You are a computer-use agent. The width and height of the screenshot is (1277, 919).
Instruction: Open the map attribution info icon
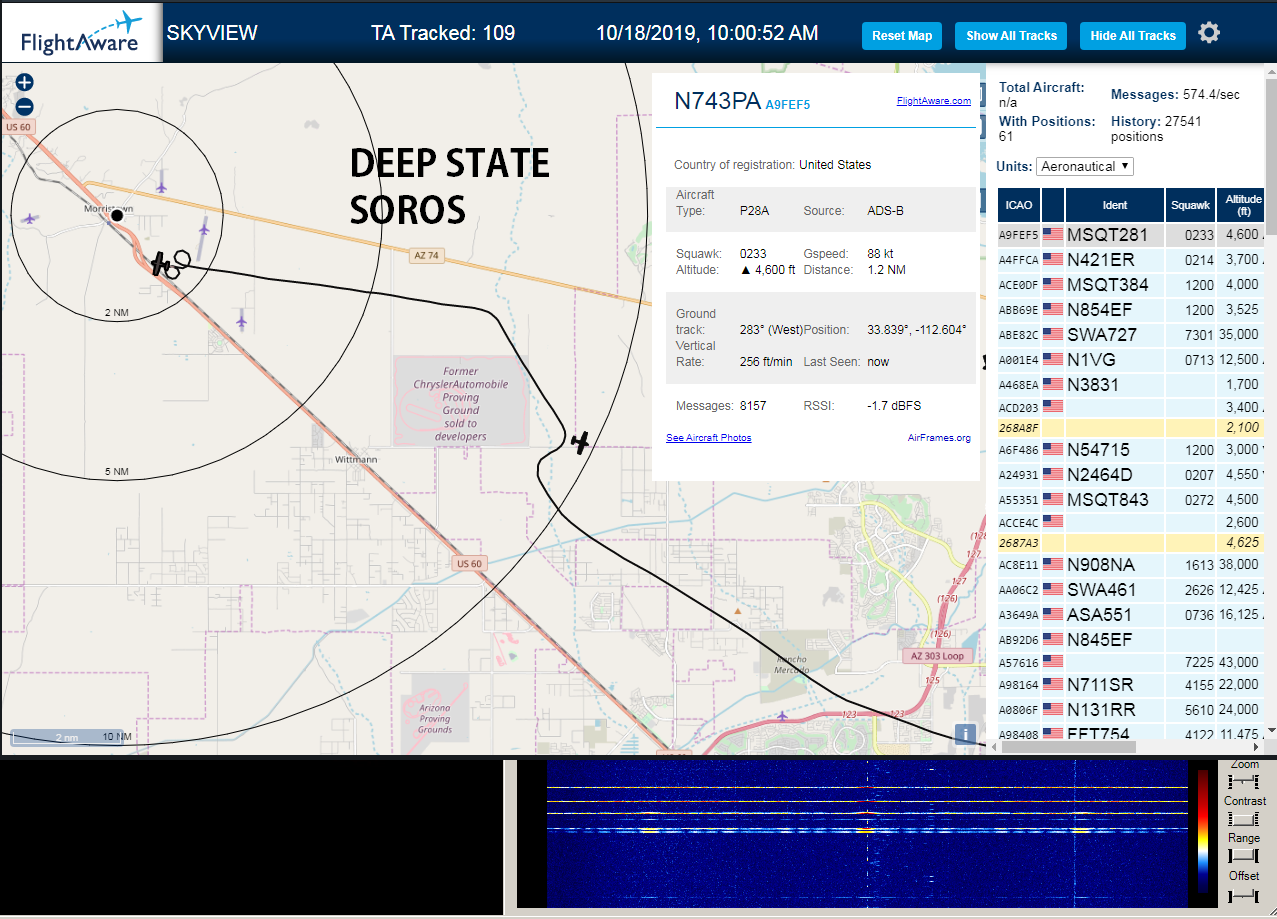[x=965, y=734]
